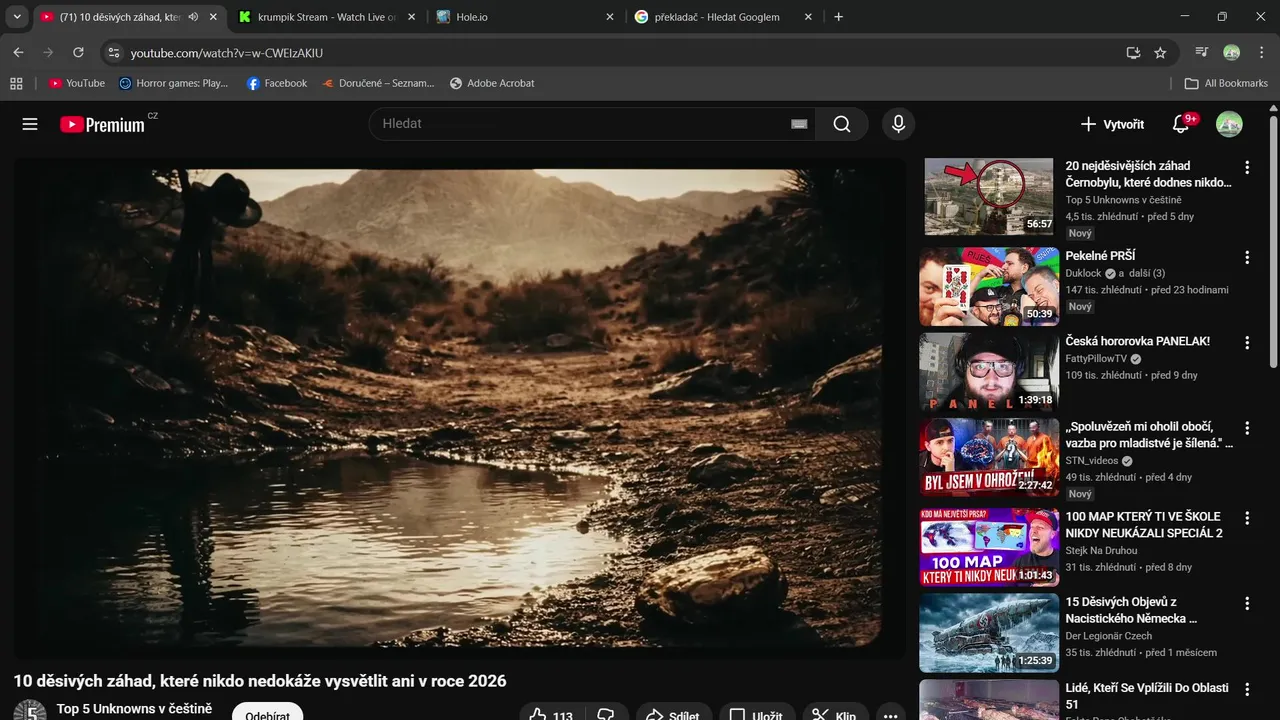Open Pekelné PRŠÍ video thumbnail
This screenshot has height=720, width=1280.
tap(988, 286)
